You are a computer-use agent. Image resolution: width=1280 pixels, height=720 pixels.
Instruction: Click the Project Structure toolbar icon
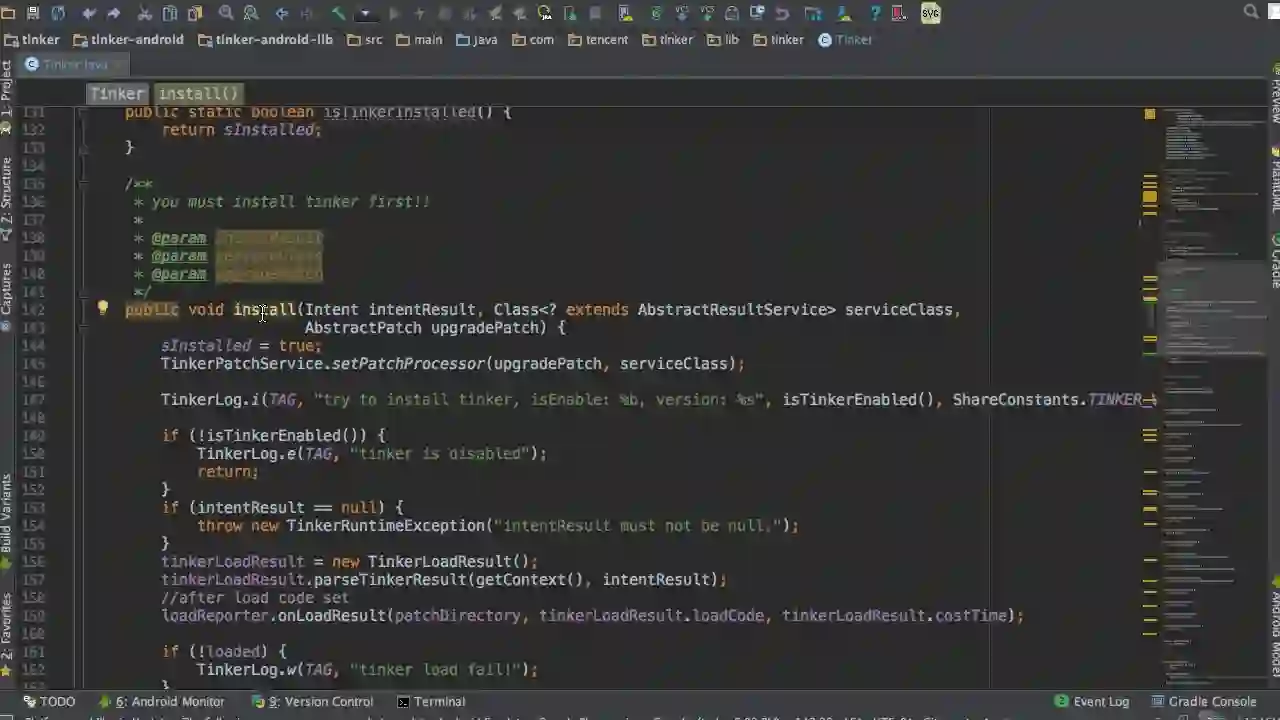813,13
